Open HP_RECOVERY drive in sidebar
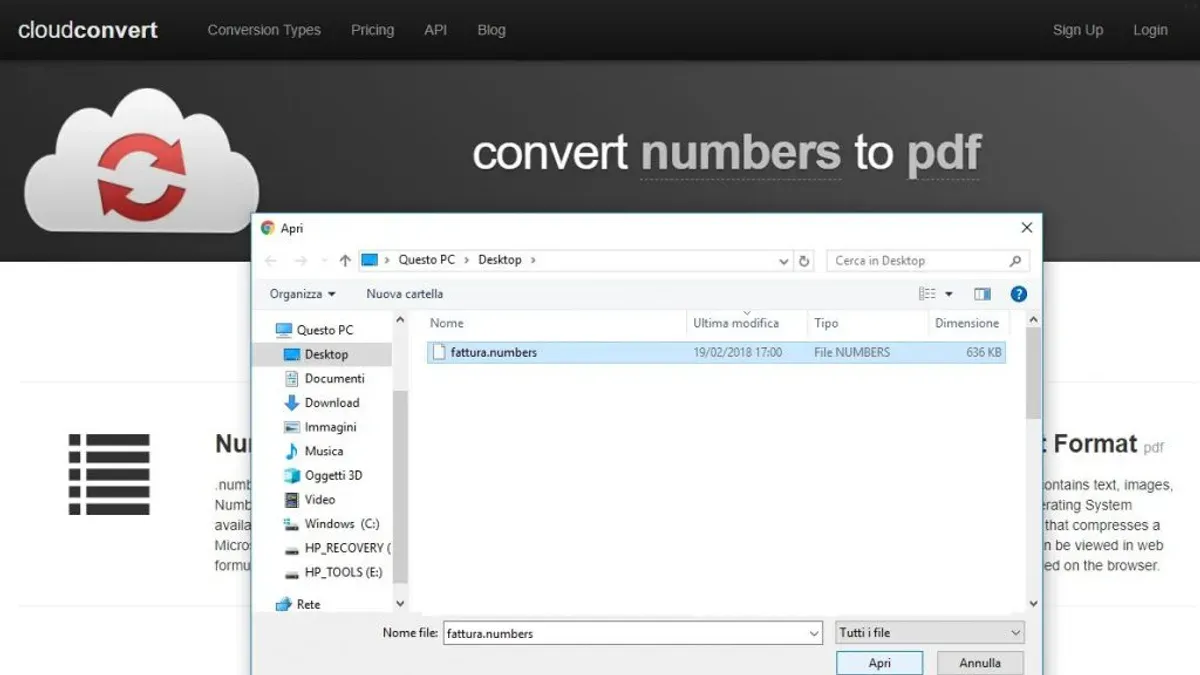The width and height of the screenshot is (1200, 675). coord(338,548)
